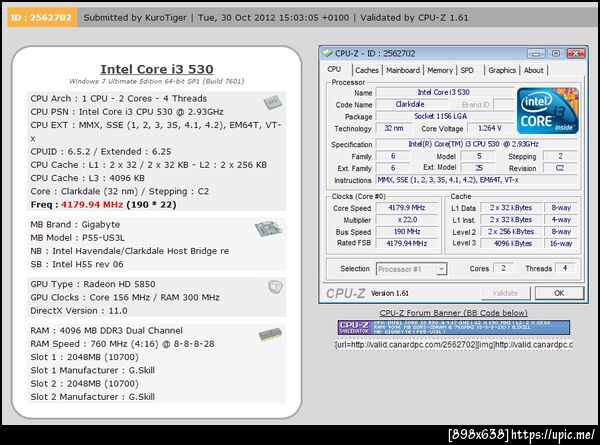This screenshot has height=445, width=600.
Task: Click the RAM Speed : 760 MHz line
Action: click(122, 344)
